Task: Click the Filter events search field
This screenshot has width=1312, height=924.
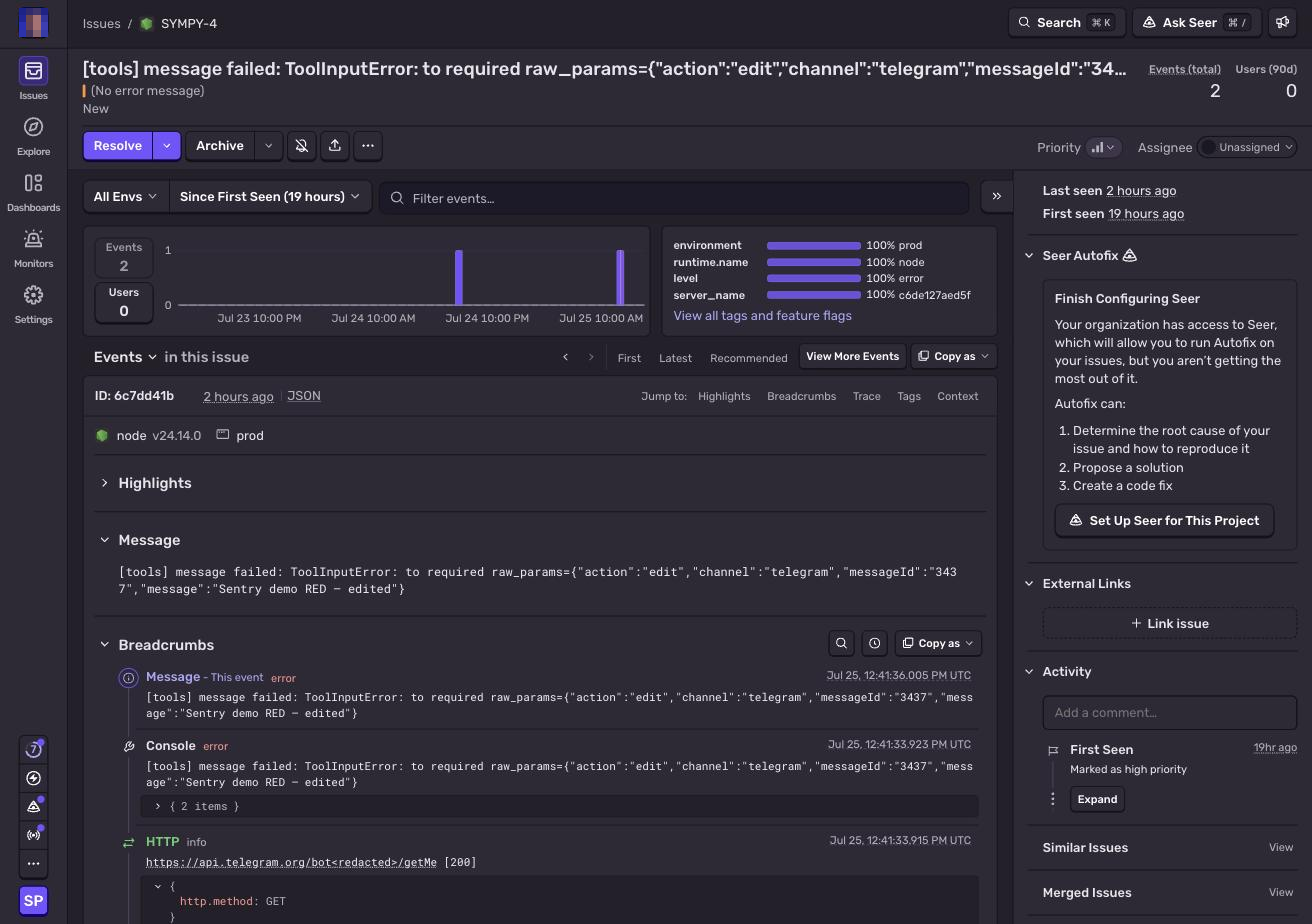Action: 674,197
